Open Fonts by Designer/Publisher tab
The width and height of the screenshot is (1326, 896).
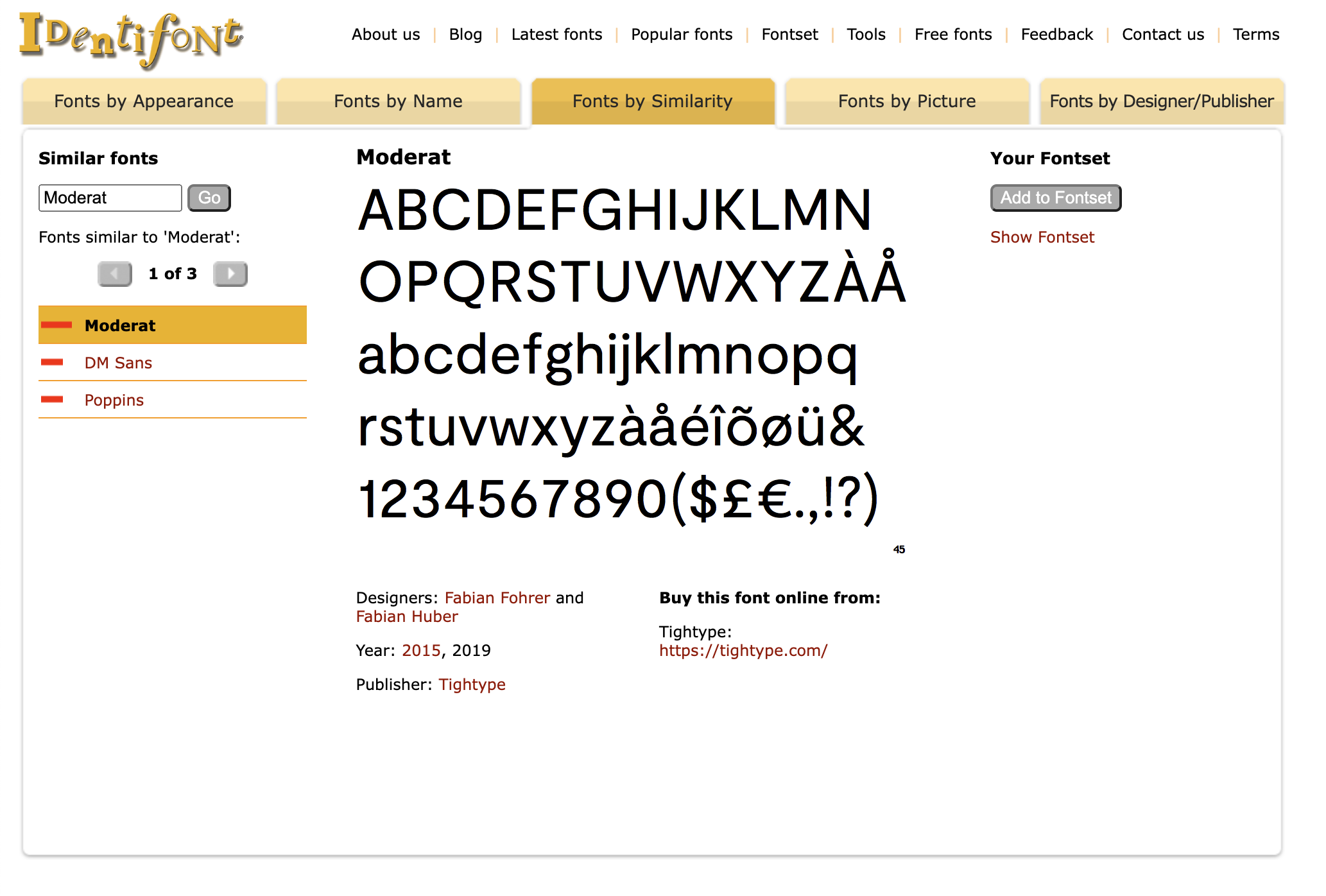(x=1161, y=101)
